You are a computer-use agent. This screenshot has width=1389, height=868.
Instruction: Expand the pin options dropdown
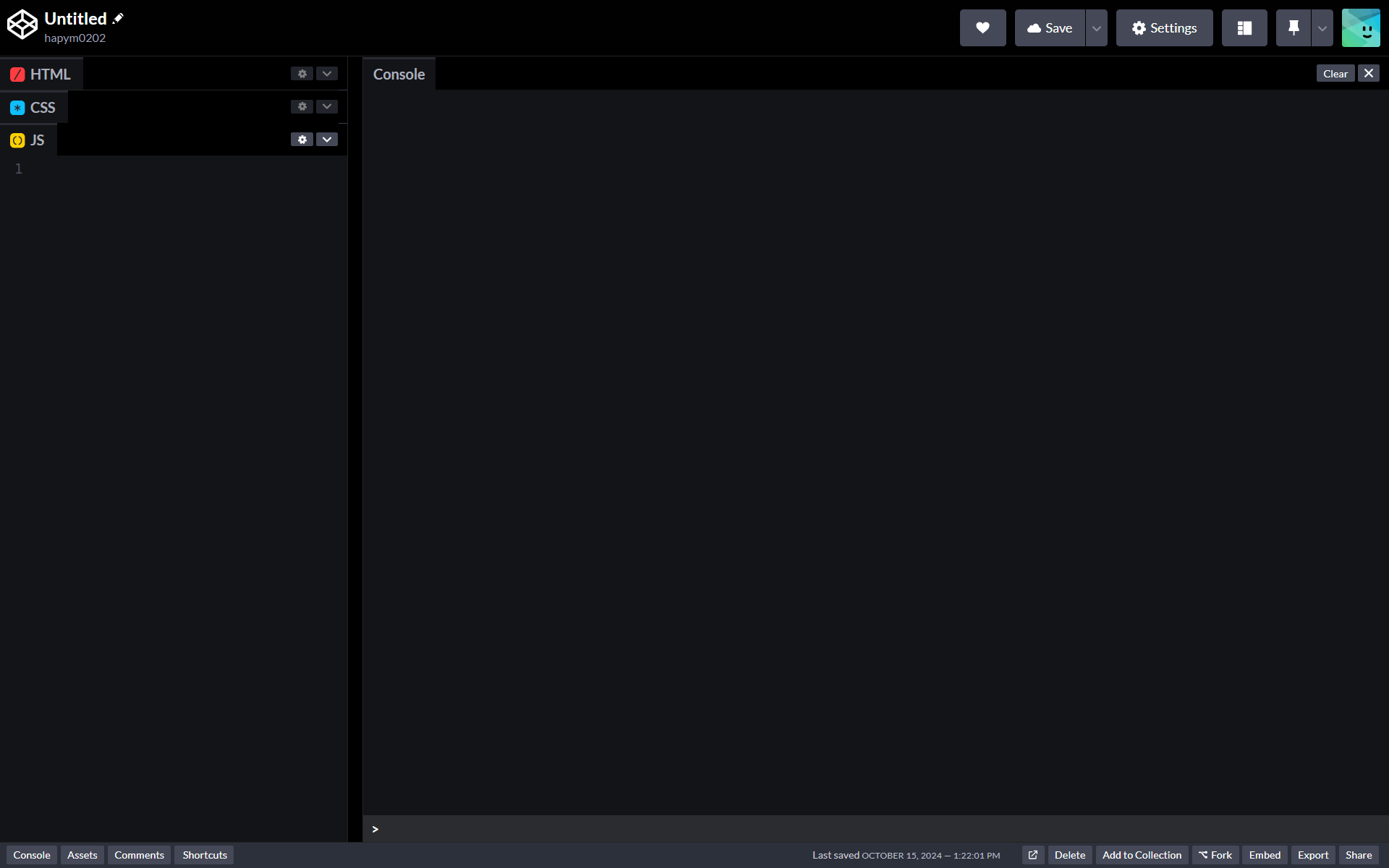(x=1322, y=27)
